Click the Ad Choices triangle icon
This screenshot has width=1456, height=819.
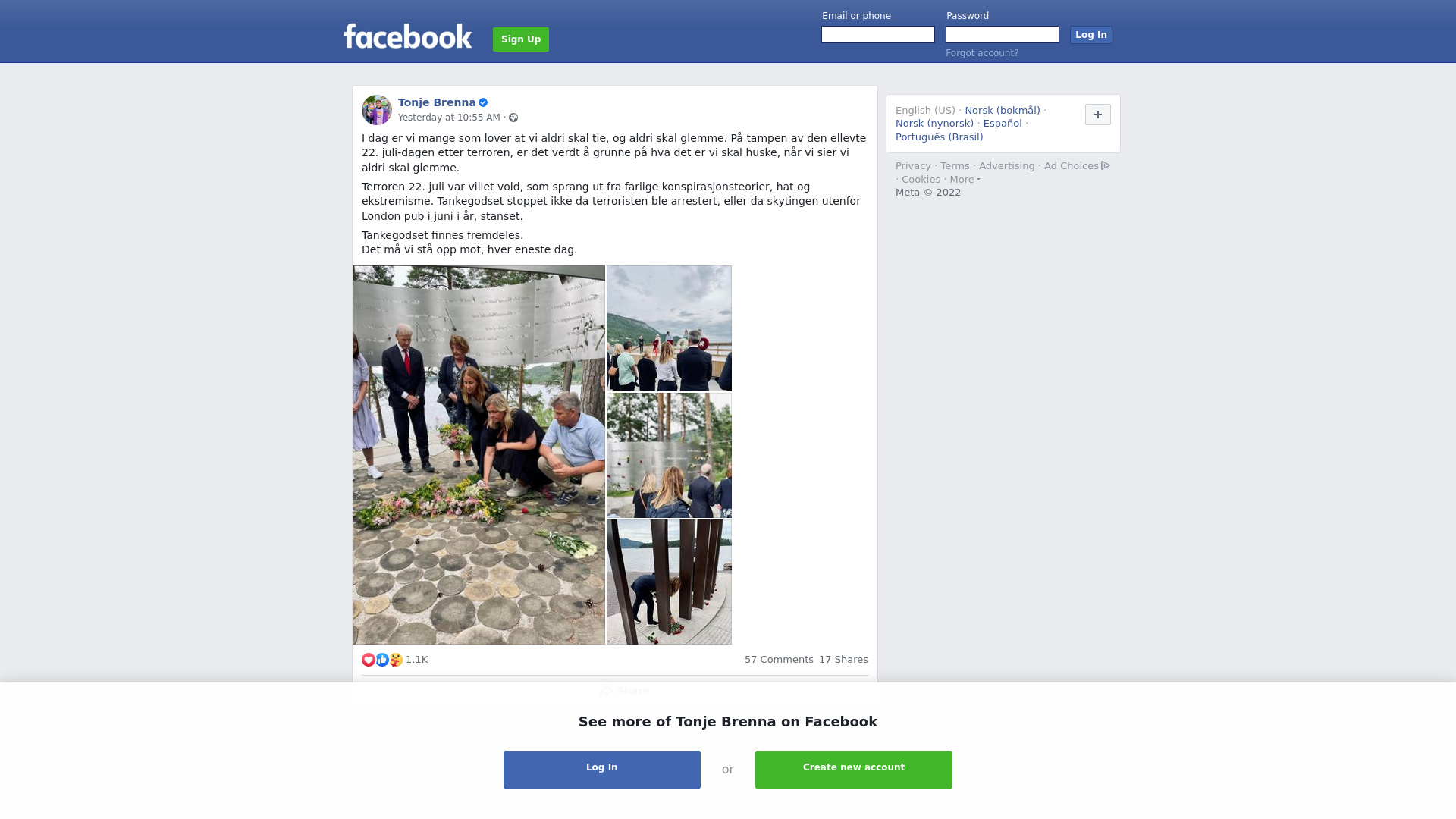coord(1106,165)
